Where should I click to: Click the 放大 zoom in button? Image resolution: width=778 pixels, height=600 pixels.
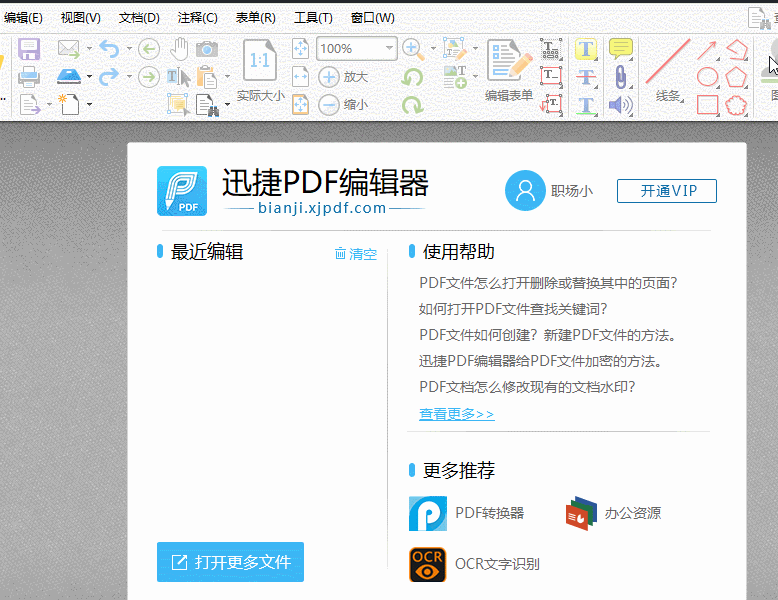coord(343,77)
